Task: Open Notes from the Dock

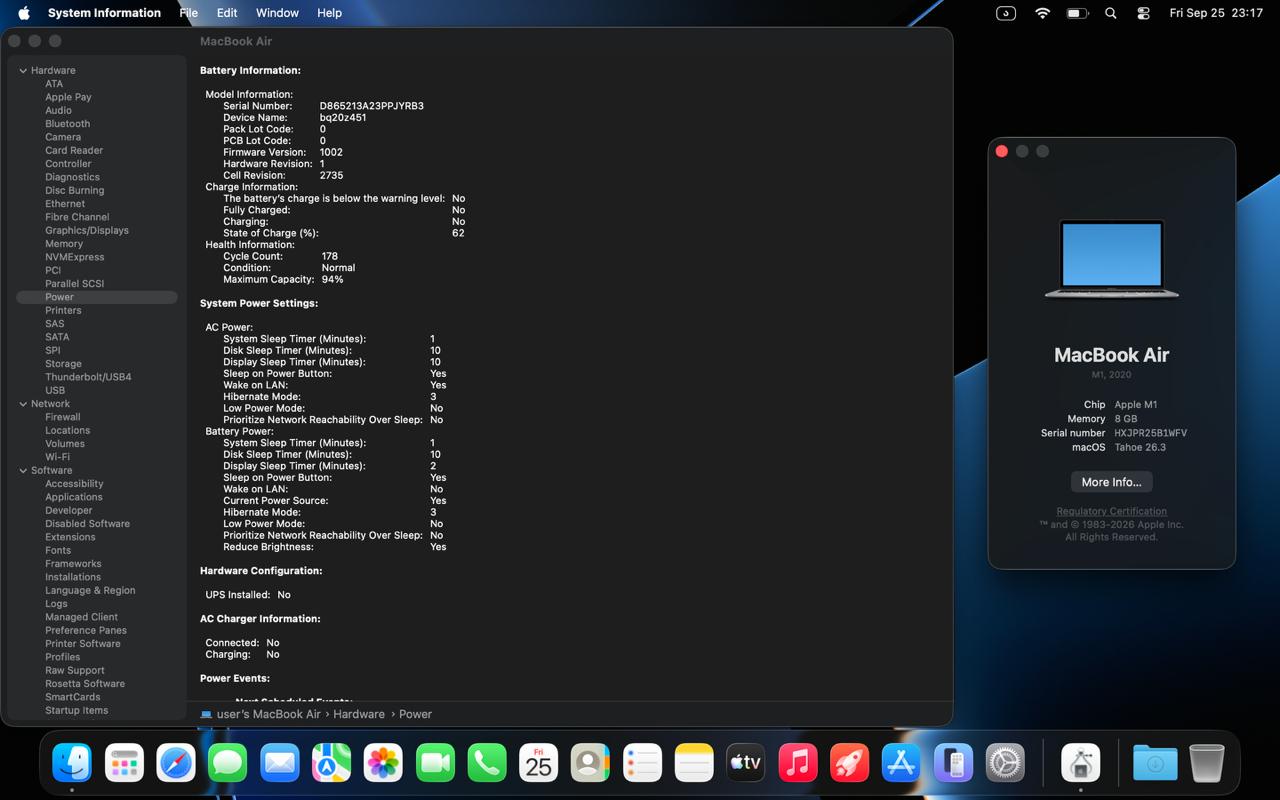Action: (x=694, y=763)
